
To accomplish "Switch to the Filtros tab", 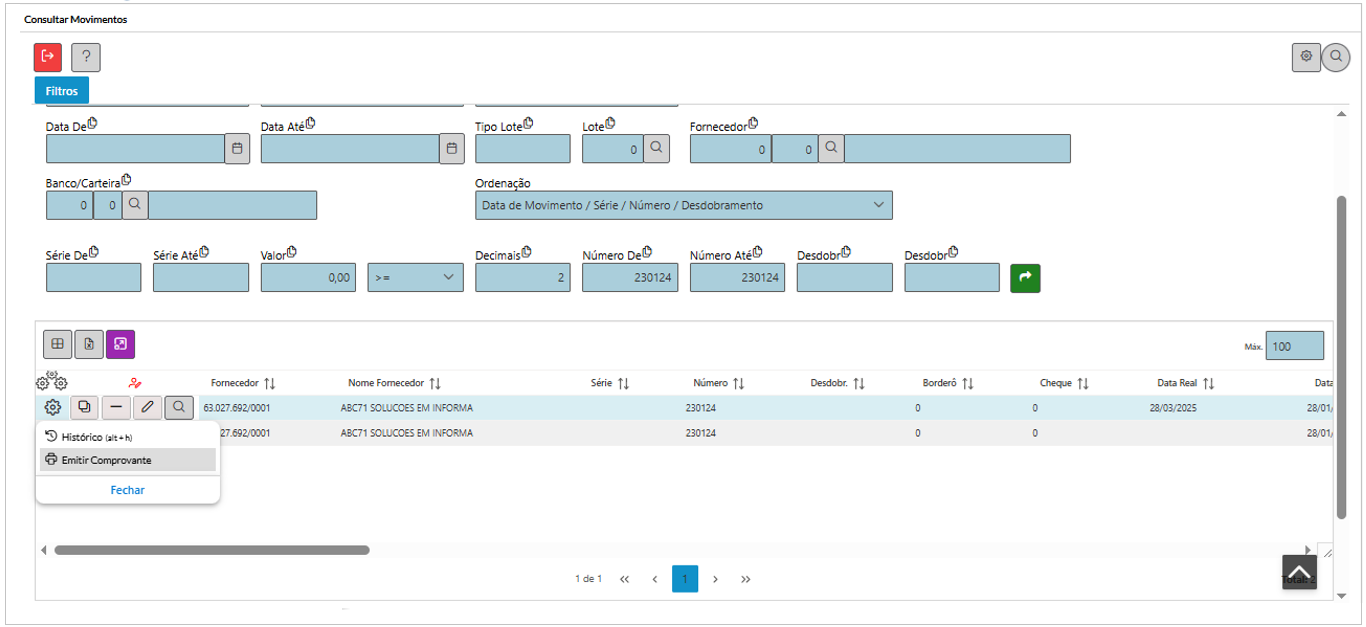I will [x=61, y=90].
